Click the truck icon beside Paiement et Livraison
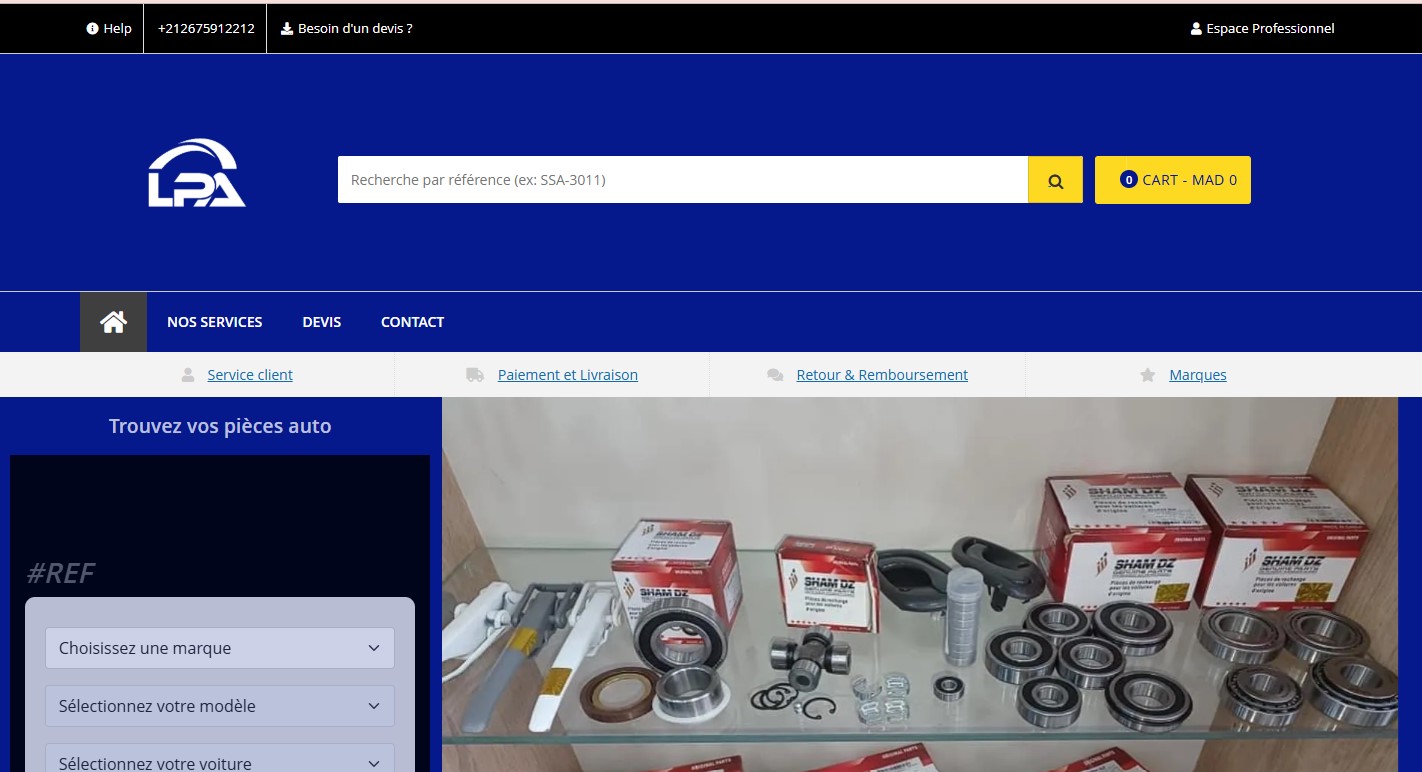1422x772 pixels. (475, 375)
